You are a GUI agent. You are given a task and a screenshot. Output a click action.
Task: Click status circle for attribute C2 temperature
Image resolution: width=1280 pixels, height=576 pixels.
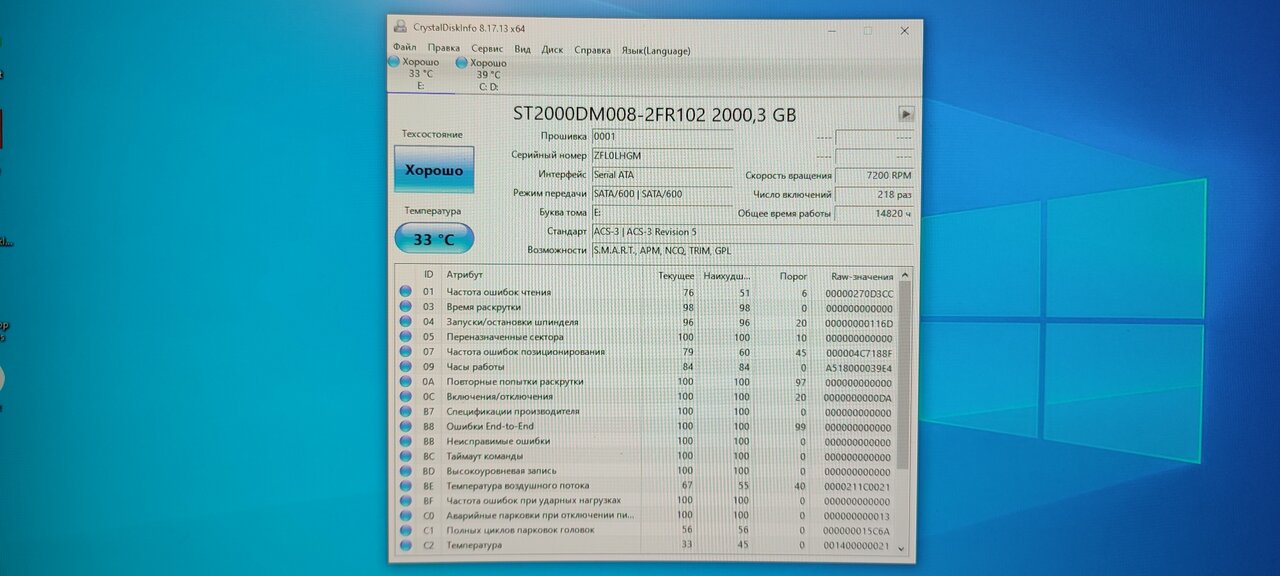tap(405, 545)
